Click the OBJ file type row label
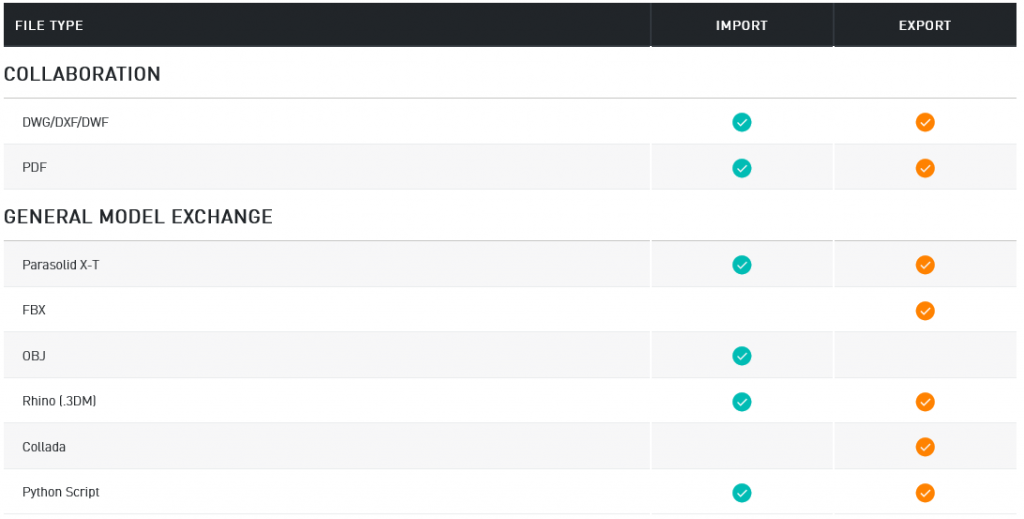The height and width of the screenshot is (519, 1024). [34, 356]
